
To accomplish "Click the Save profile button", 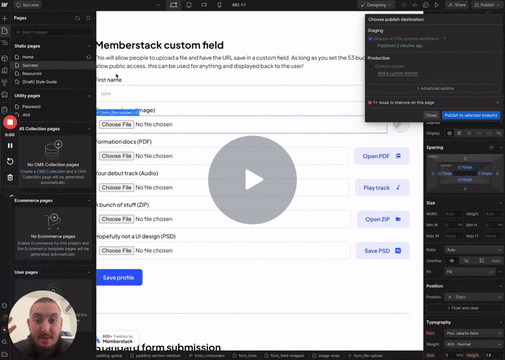I will 119,278.
